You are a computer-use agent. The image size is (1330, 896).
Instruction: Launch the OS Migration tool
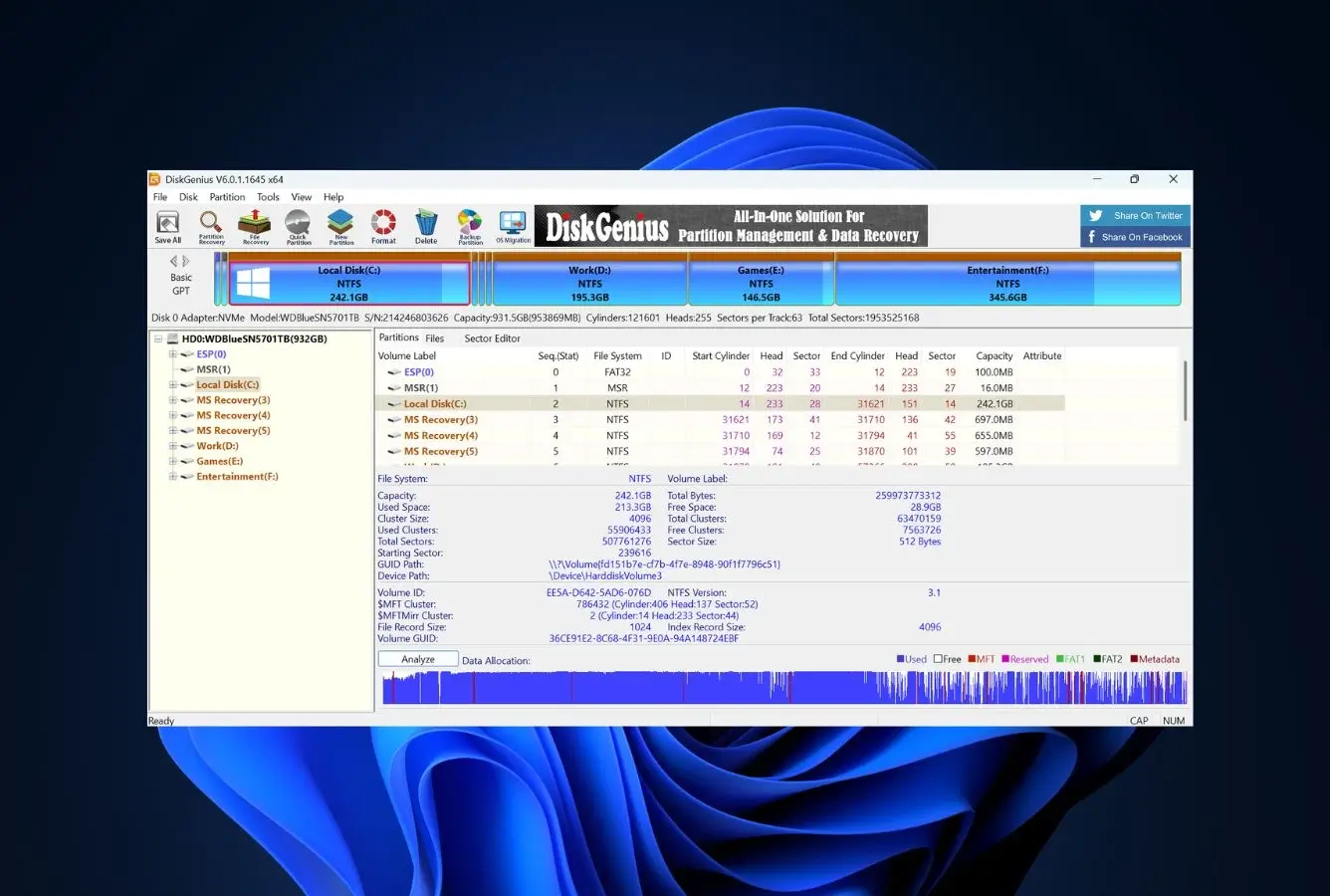[513, 227]
